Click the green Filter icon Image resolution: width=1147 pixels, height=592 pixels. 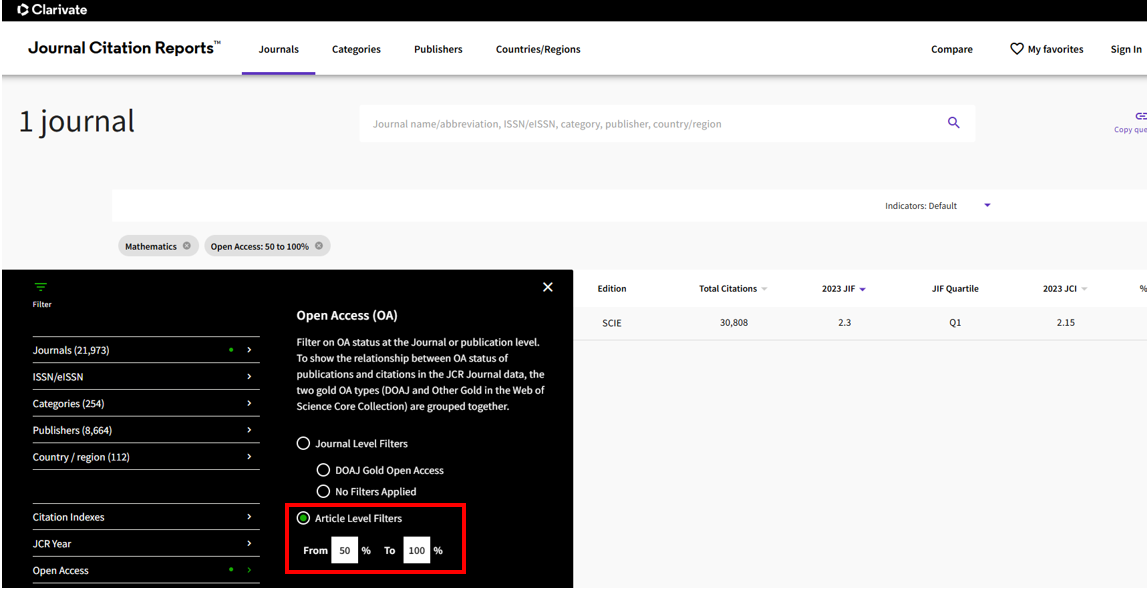(x=40, y=287)
